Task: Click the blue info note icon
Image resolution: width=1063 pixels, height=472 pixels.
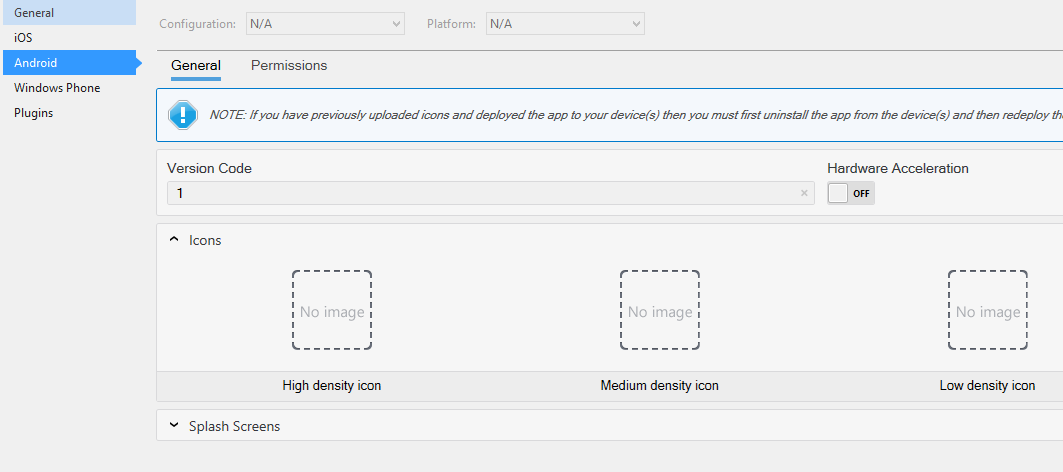Action: click(183, 115)
